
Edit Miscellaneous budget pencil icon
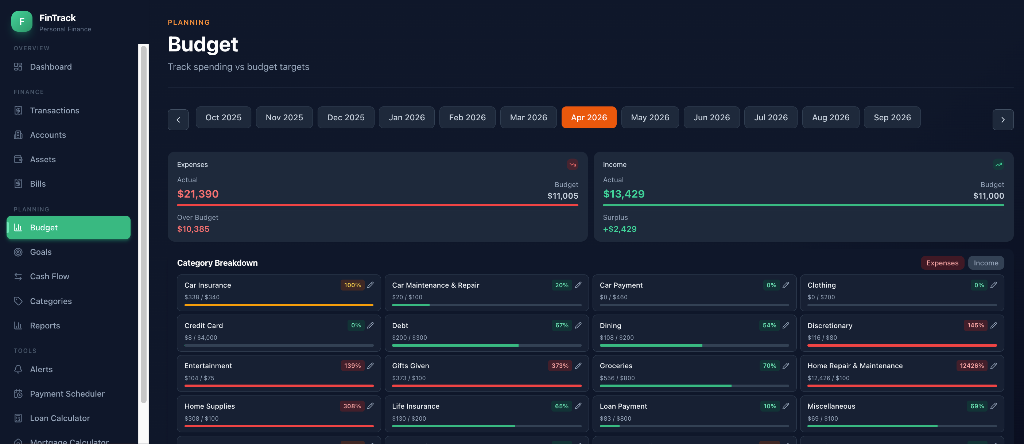tap(993, 406)
